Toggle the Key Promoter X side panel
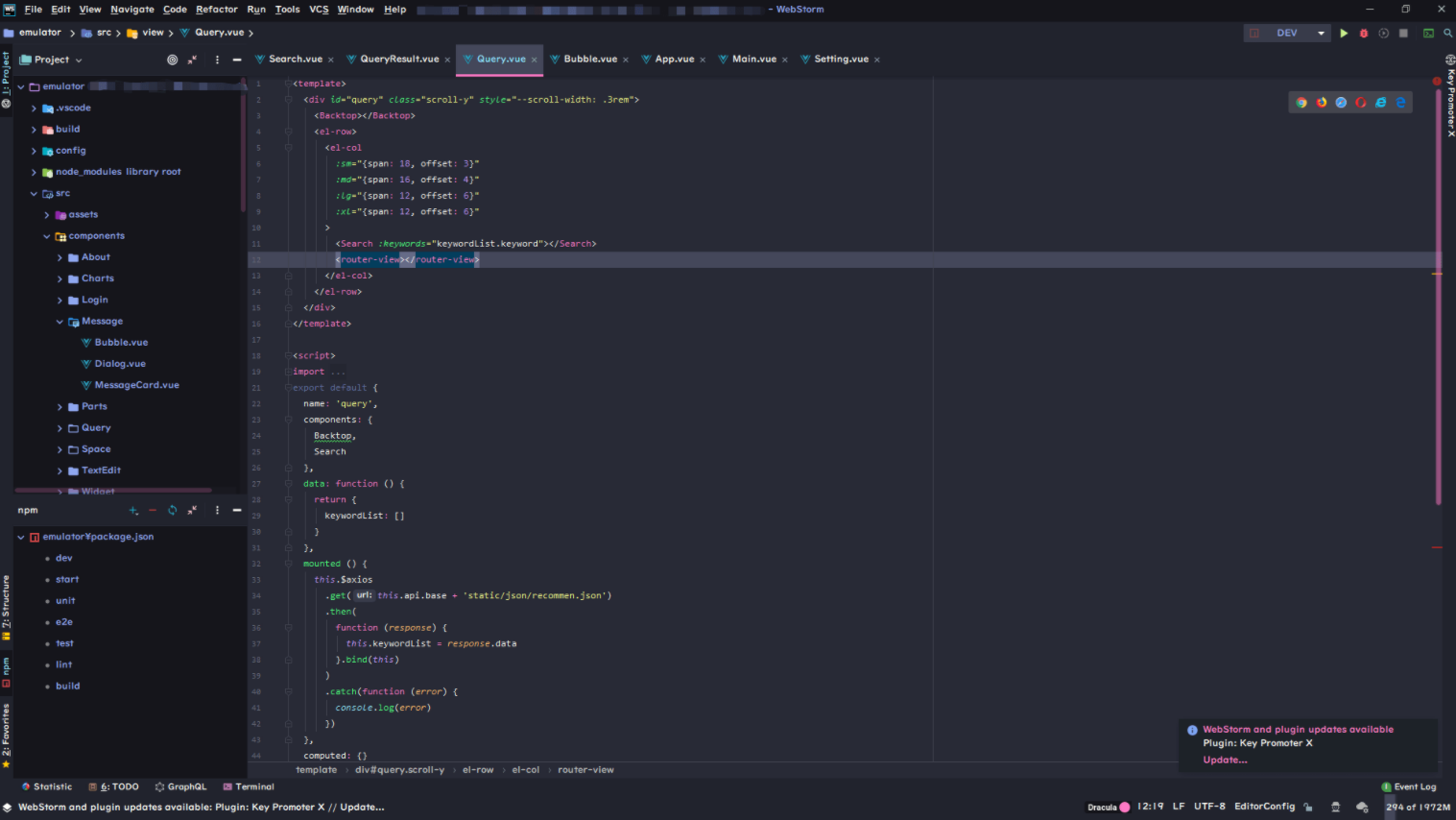1456x820 pixels. pos(1450,95)
